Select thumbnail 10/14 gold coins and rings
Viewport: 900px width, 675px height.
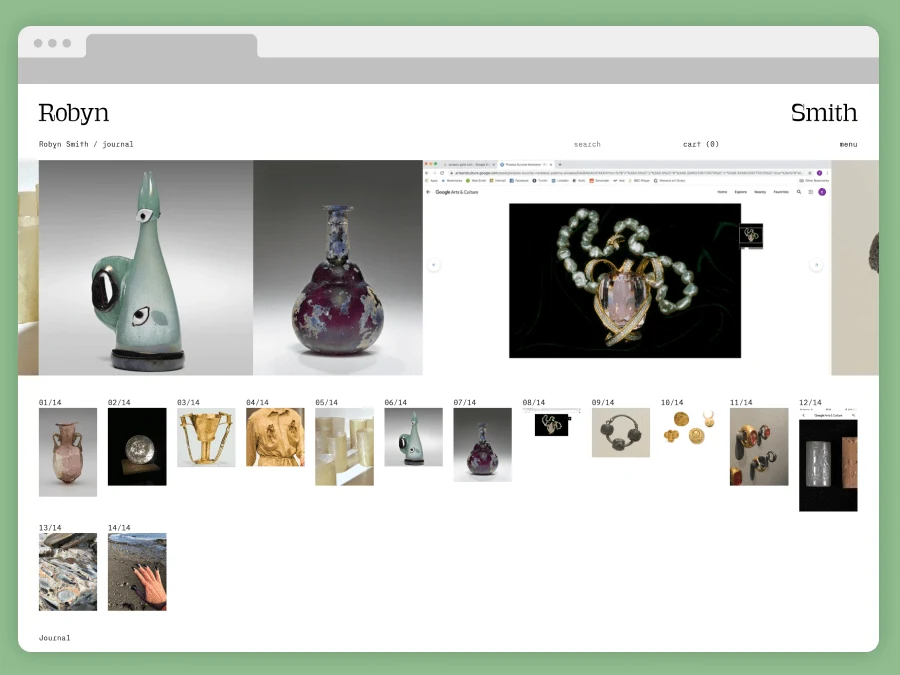[690, 428]
